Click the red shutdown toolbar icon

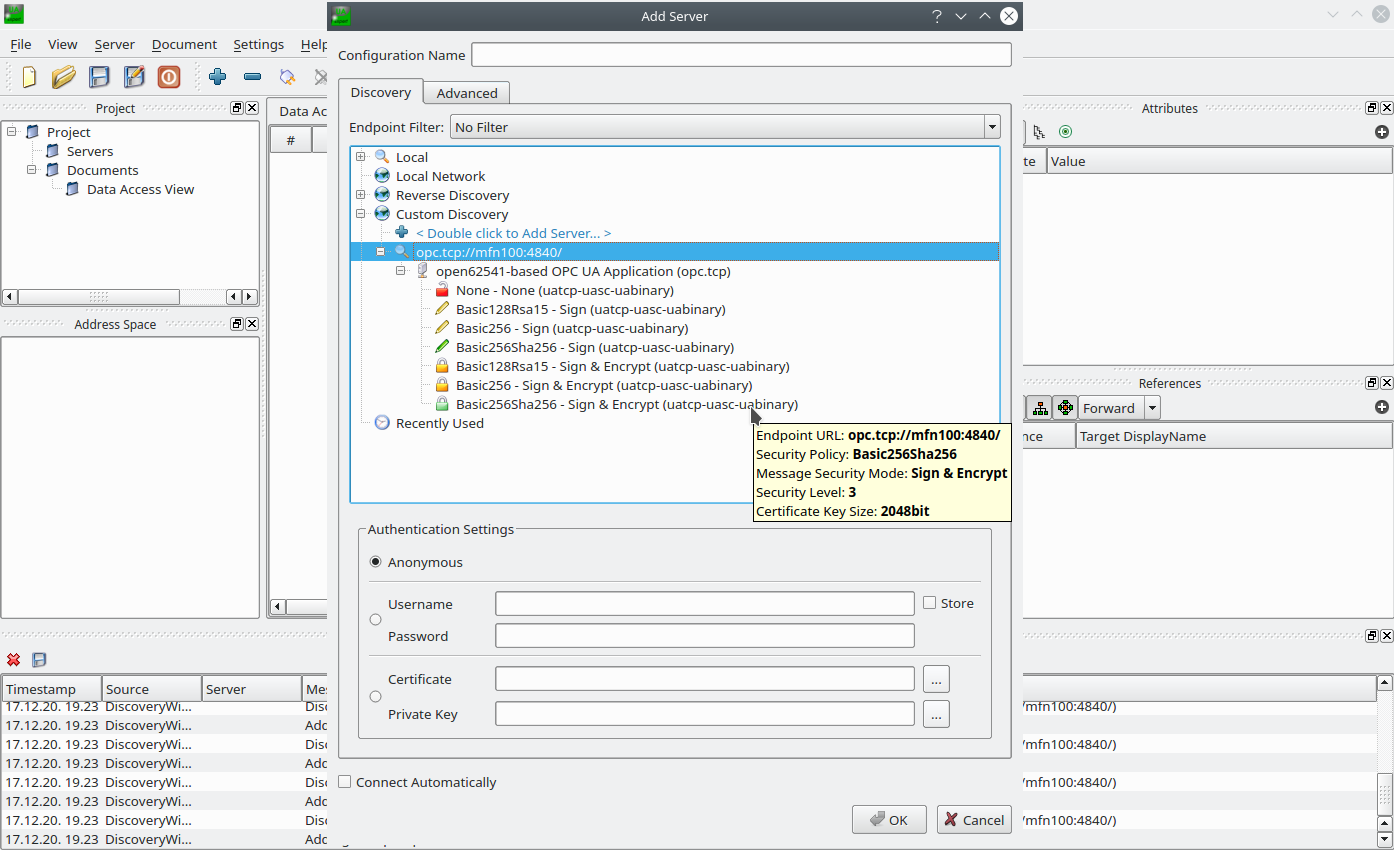[169, 77]
